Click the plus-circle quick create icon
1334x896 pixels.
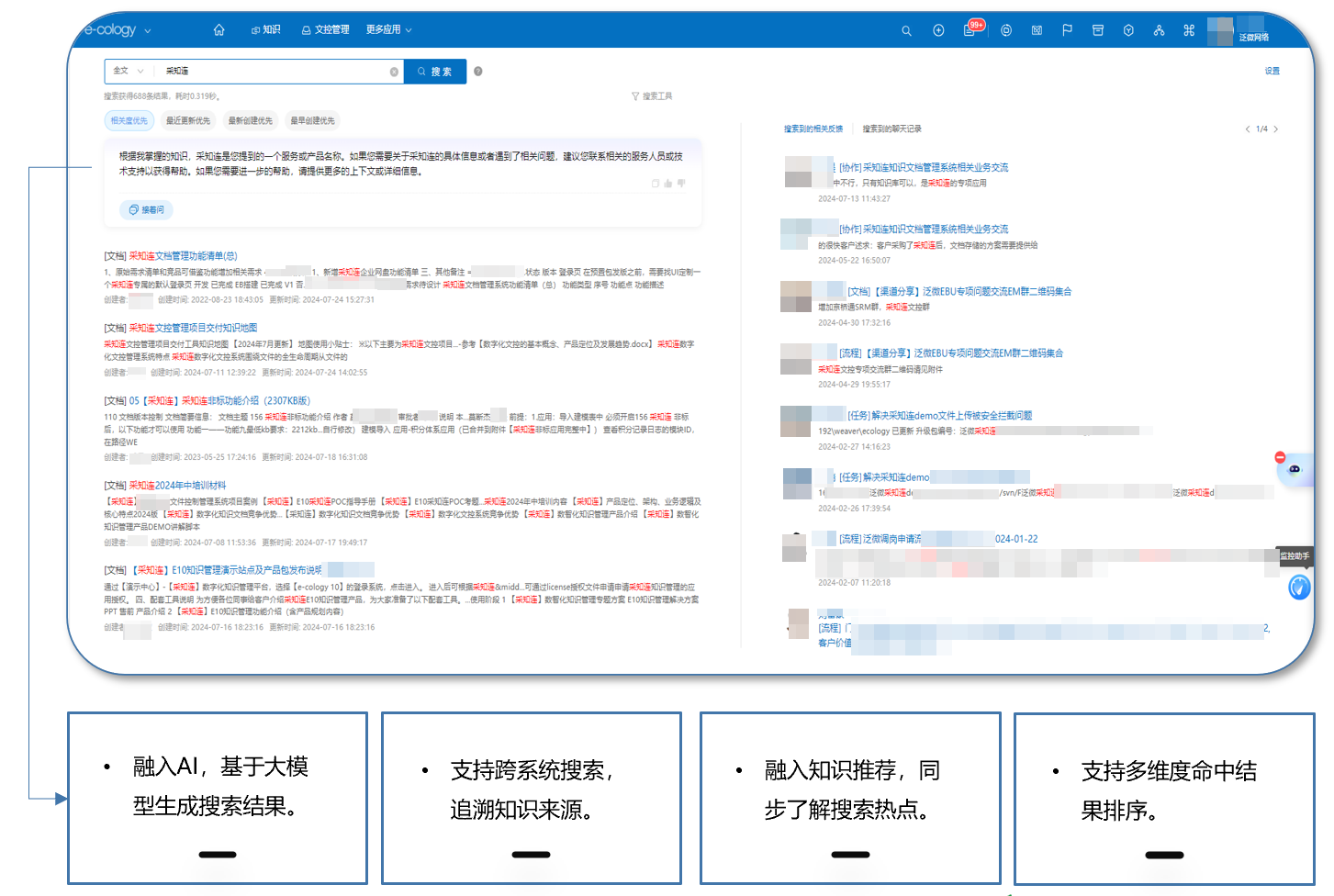[938, 30]
